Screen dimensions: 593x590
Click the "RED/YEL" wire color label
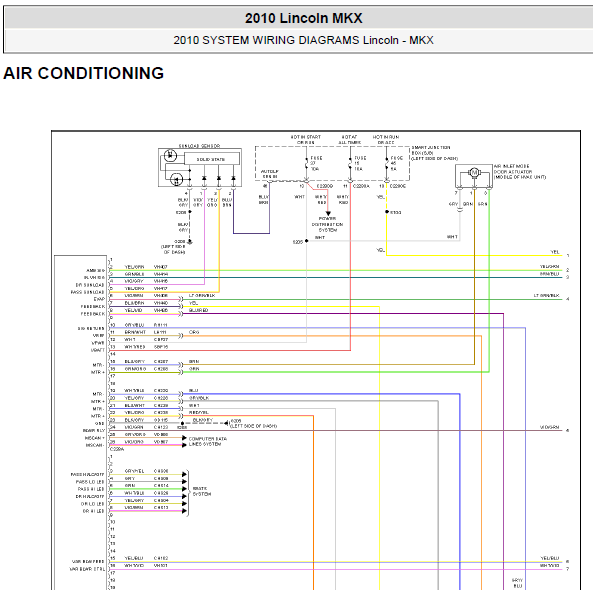(x=199, y=412)
